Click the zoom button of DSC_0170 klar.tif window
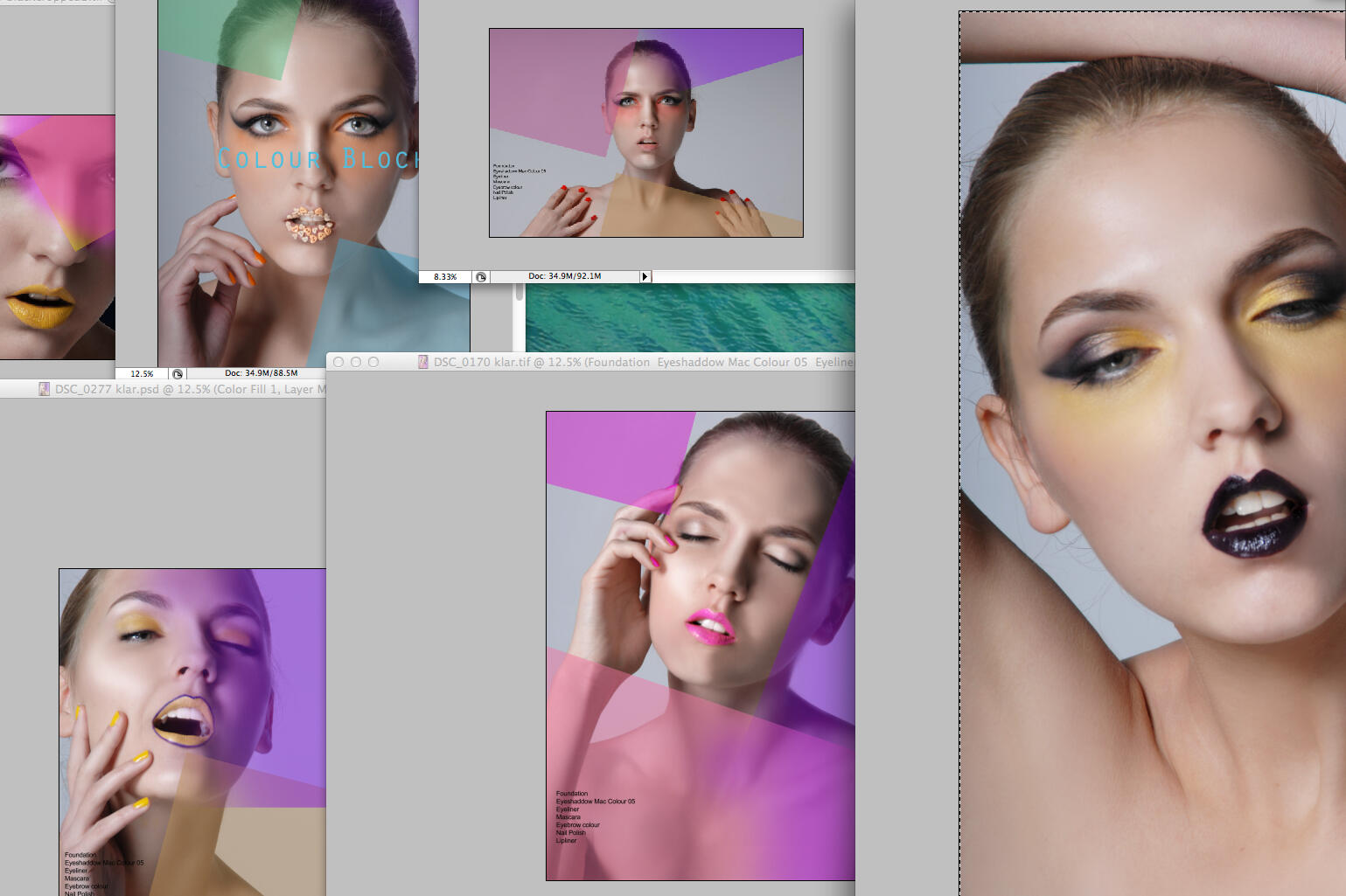The image size is (1346, 896). pyautogui.click(x=373, y=362)
